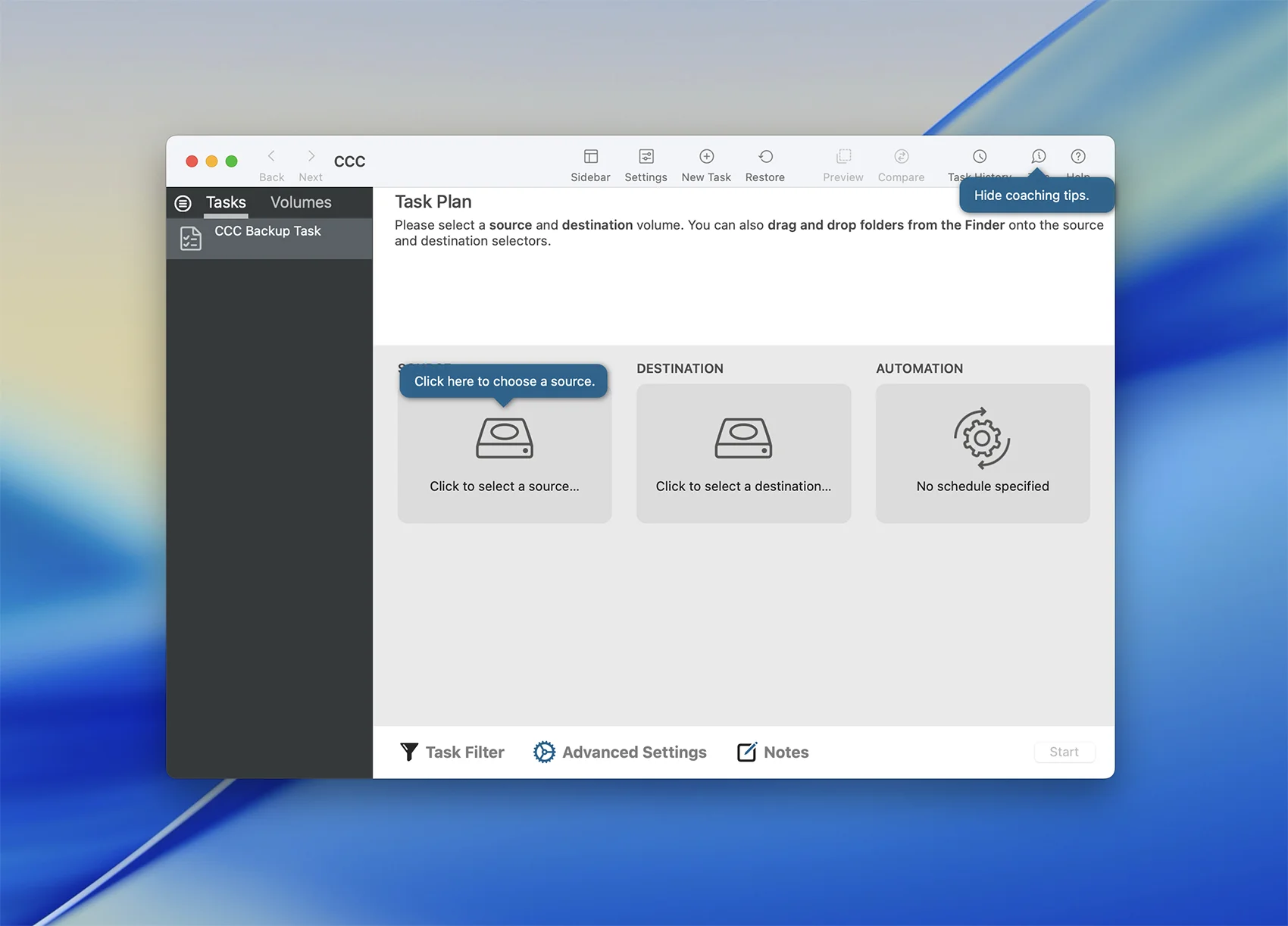Image resolution: width=1288 pixels, height=926 pixels.
Task: Dismiss the Hide coaching tips bubble
Action: (x=1031, y=196)
